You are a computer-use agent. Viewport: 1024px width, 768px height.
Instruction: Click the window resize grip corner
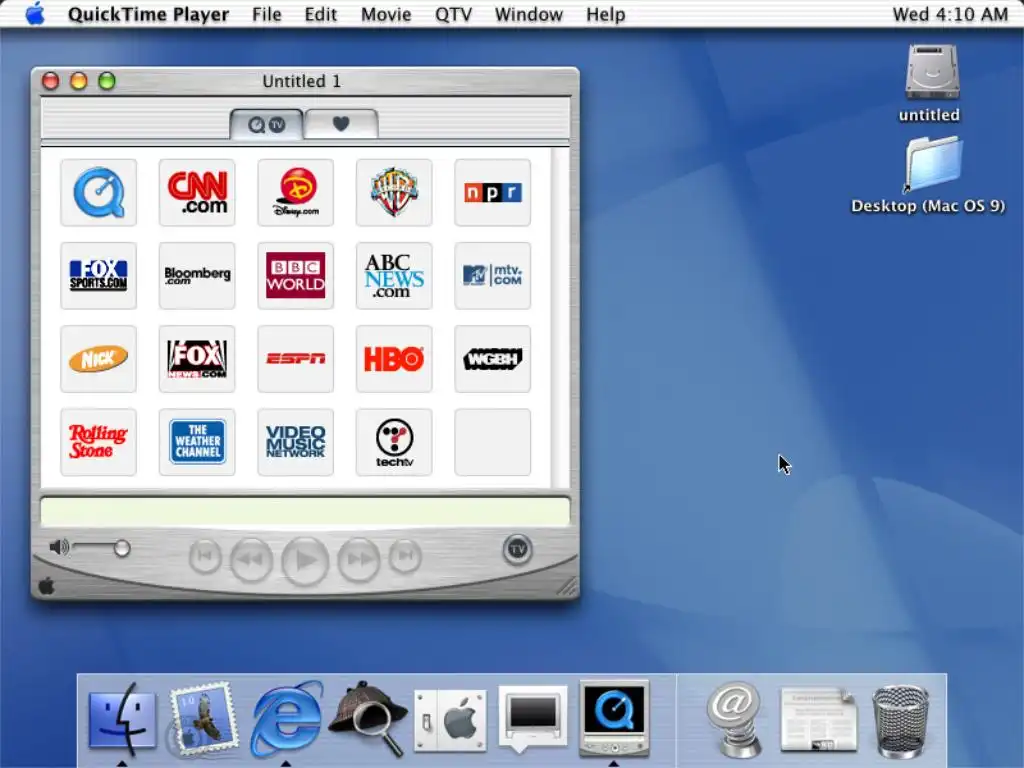tap(566, 586)
